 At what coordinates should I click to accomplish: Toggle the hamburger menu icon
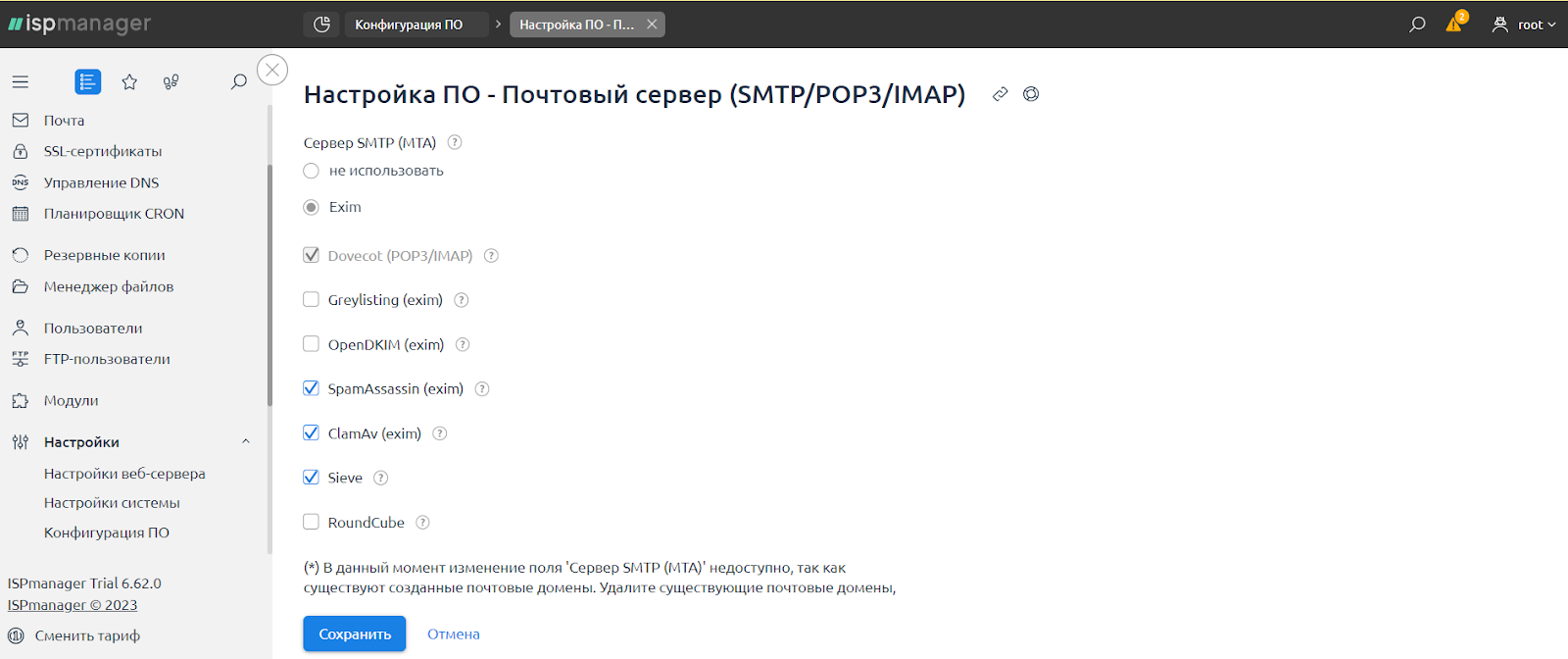[21, 82]
